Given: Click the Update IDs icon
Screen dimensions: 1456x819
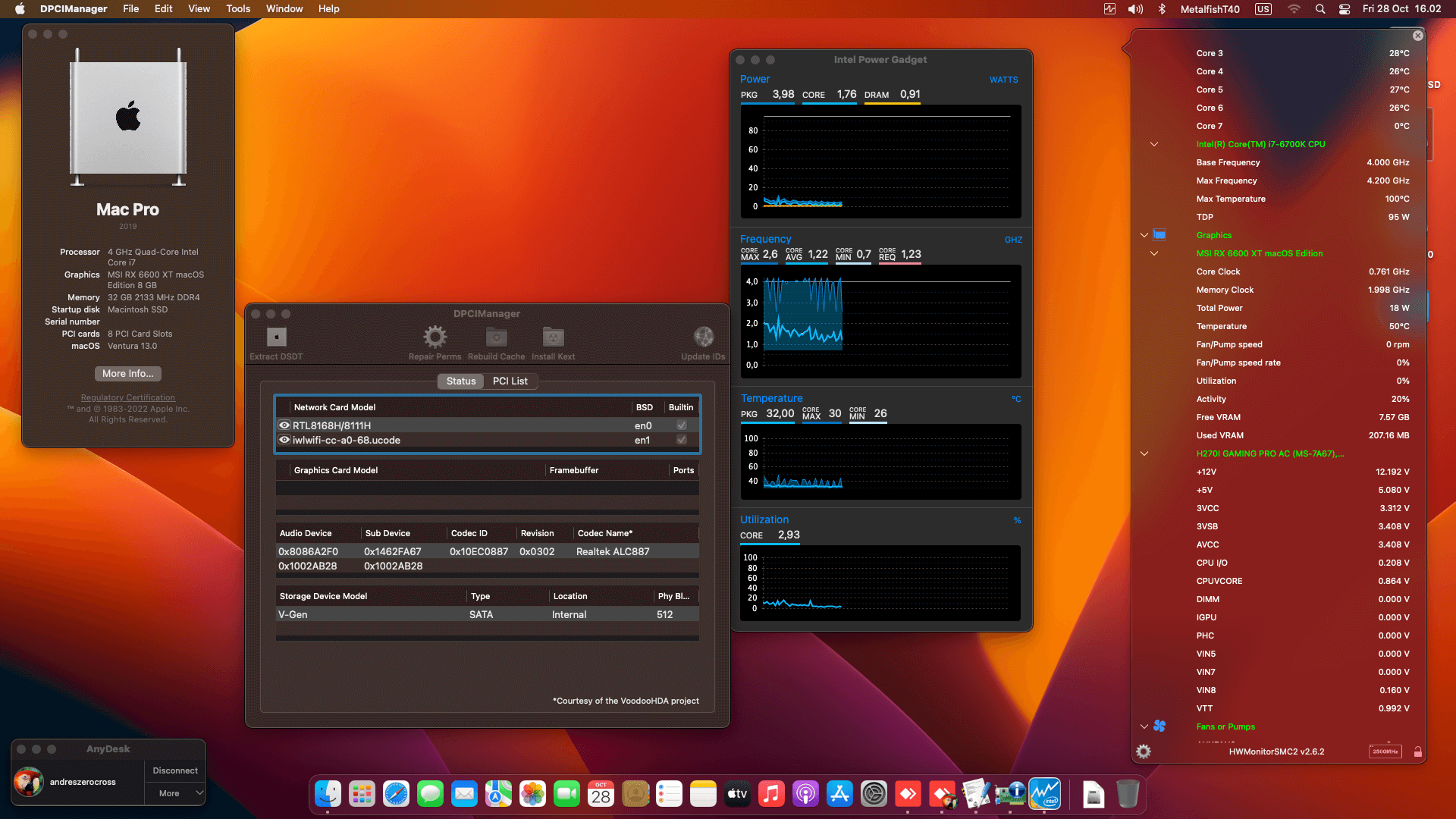Looking at the screenshot, I should pyautogui.click(x=703, y=339).
